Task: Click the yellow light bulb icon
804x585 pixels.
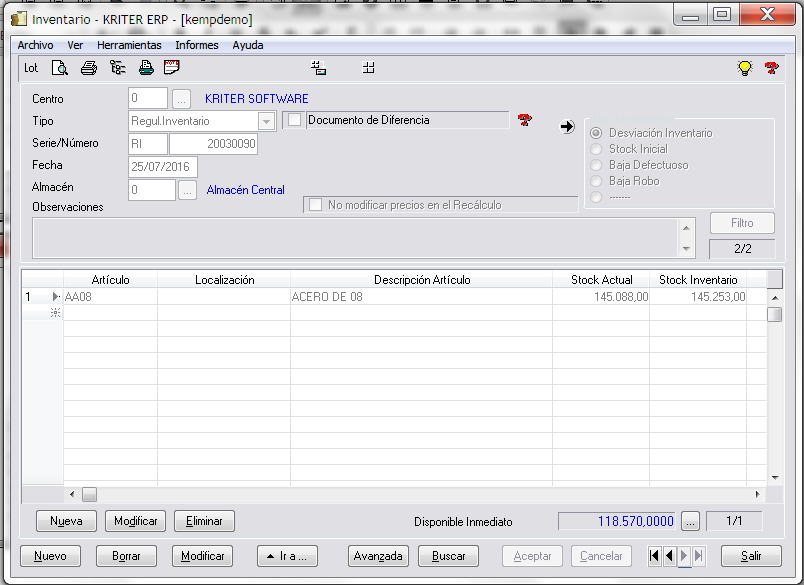Action: point(745,68)
